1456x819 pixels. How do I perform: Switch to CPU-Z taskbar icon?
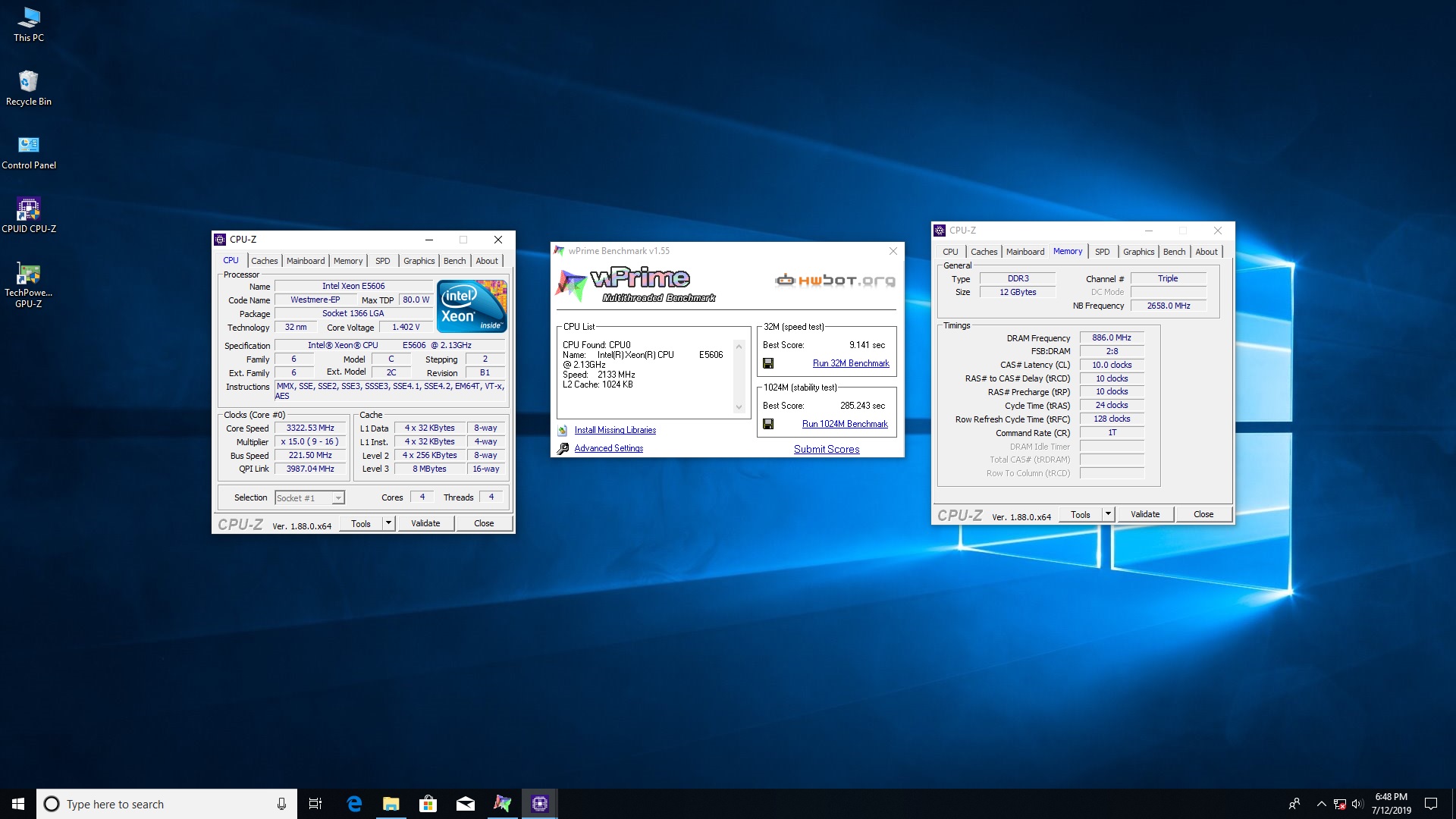pyautogui.click(x=540, y=804)
